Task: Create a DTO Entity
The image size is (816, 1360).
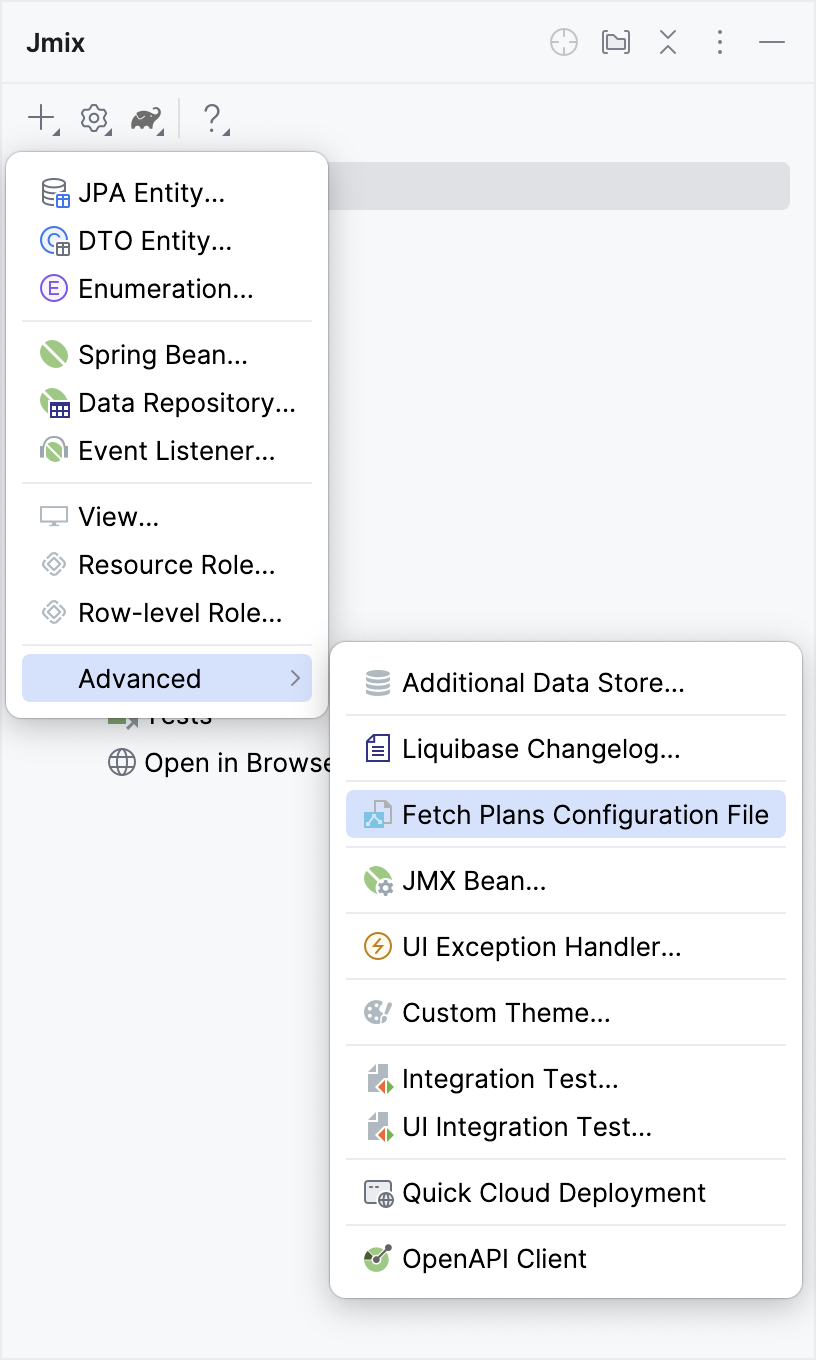Action: point(155,241)
